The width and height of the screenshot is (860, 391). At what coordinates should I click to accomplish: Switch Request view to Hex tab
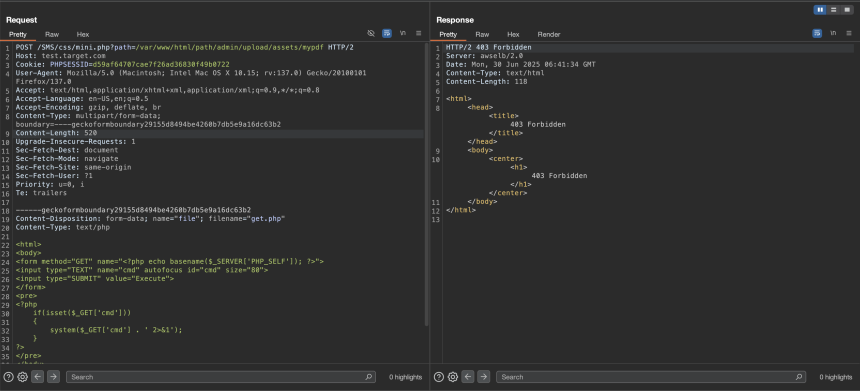[x=83, y=34]
